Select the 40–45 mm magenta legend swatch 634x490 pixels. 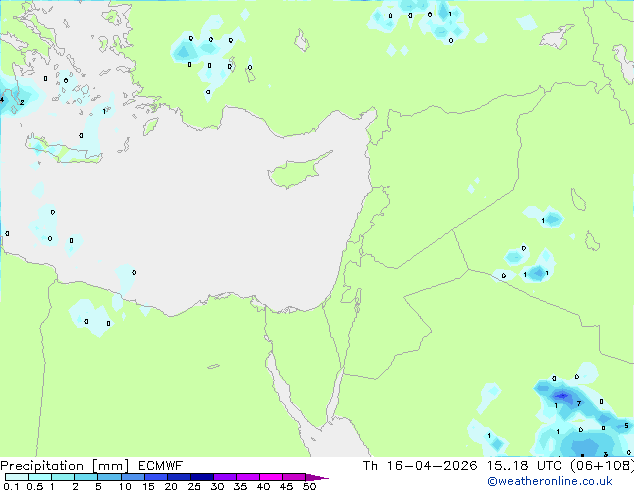[x=271, y=477]
